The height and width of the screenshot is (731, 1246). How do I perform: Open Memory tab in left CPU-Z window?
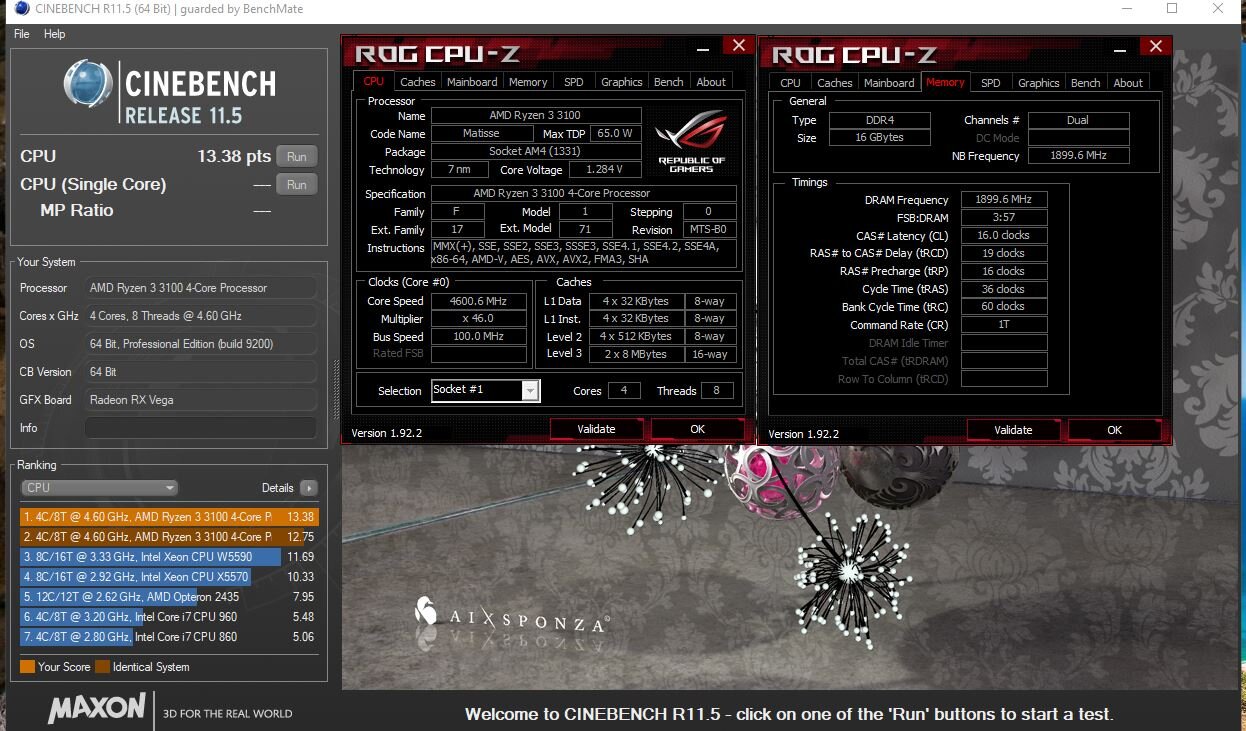click(528, 82)
